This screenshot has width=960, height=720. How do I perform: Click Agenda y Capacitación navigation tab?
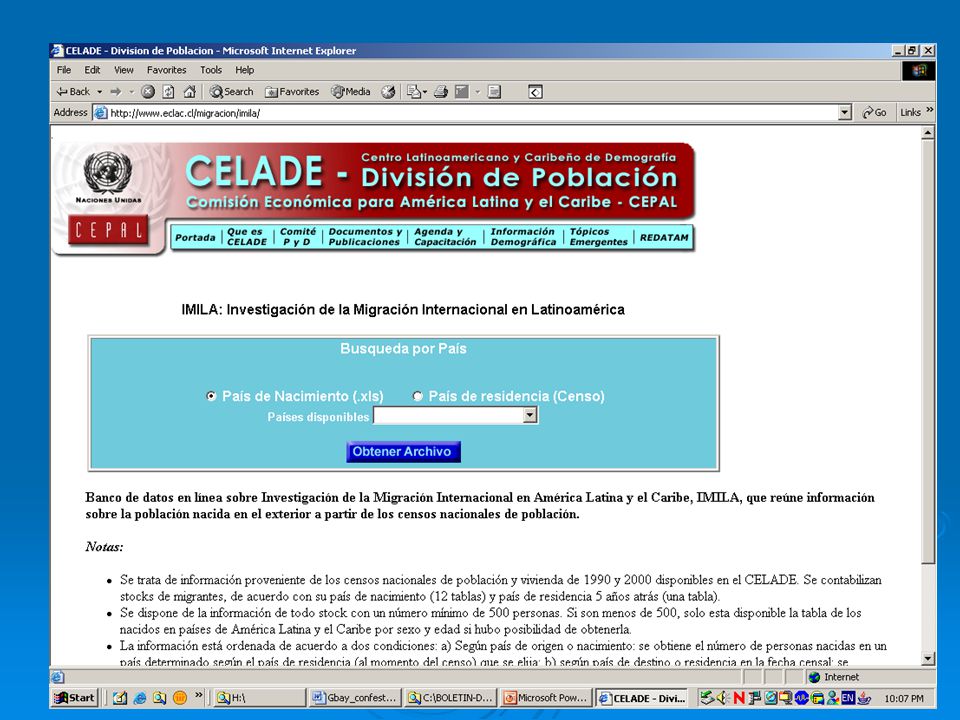point(445,237)
